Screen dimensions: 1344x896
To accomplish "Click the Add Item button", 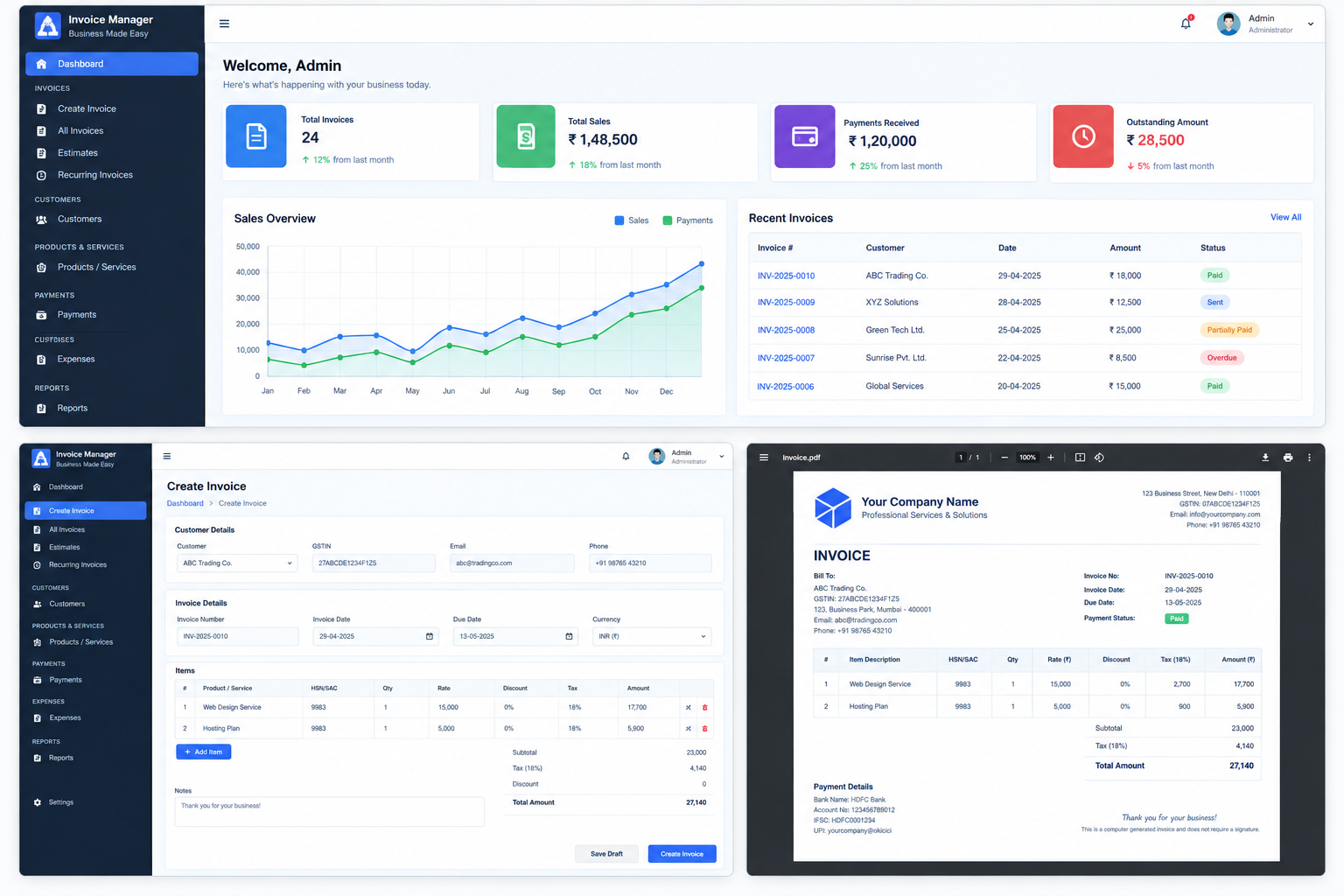I will coord(204,752).
